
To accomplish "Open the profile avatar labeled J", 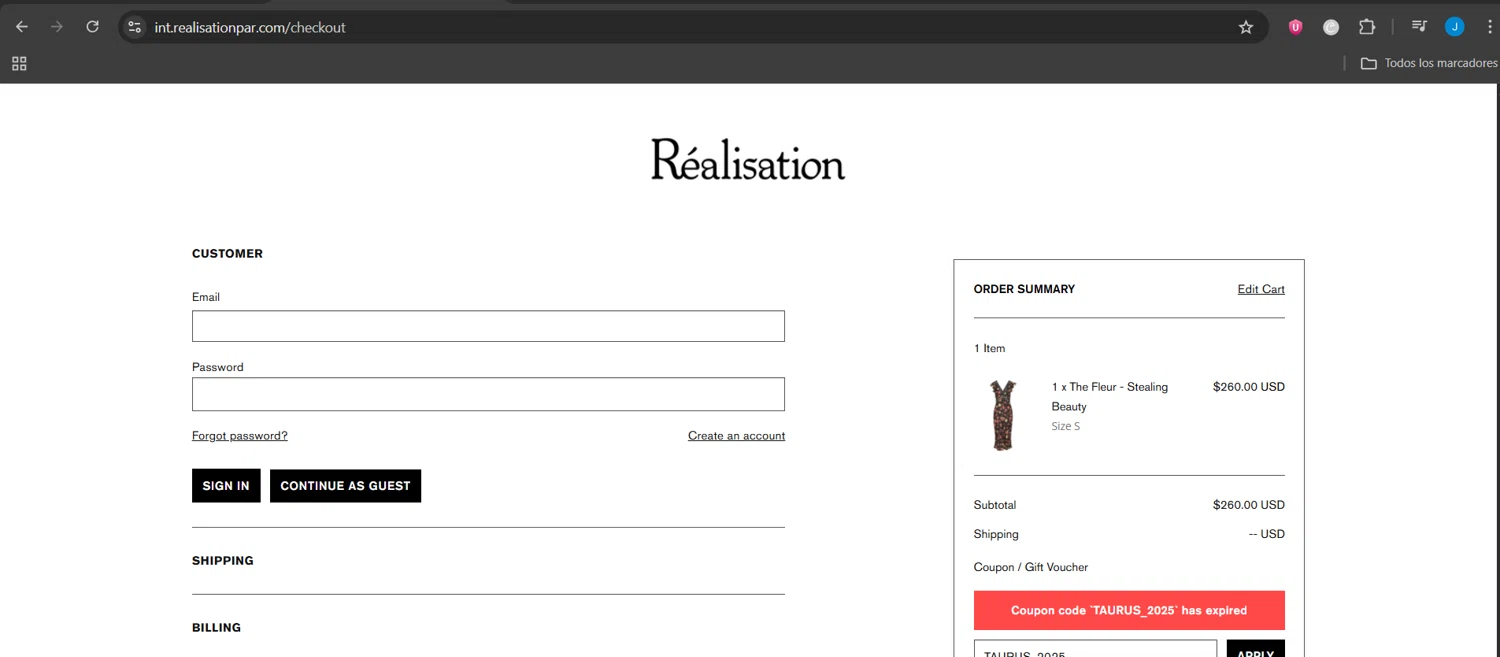I will pos(1455,27).
